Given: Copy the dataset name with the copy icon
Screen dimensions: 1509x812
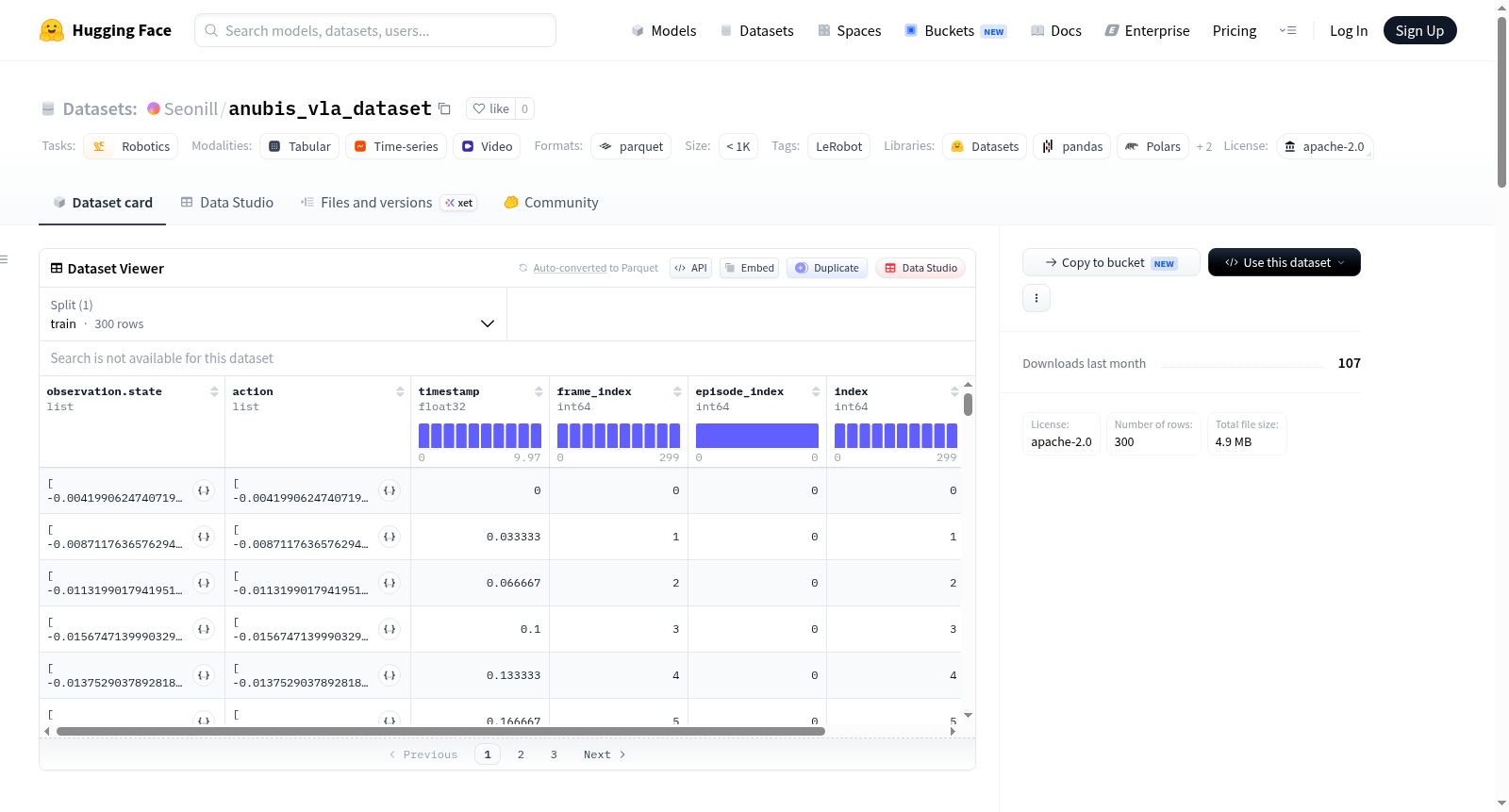Looking at the screenshot, I should click(444, 108).
